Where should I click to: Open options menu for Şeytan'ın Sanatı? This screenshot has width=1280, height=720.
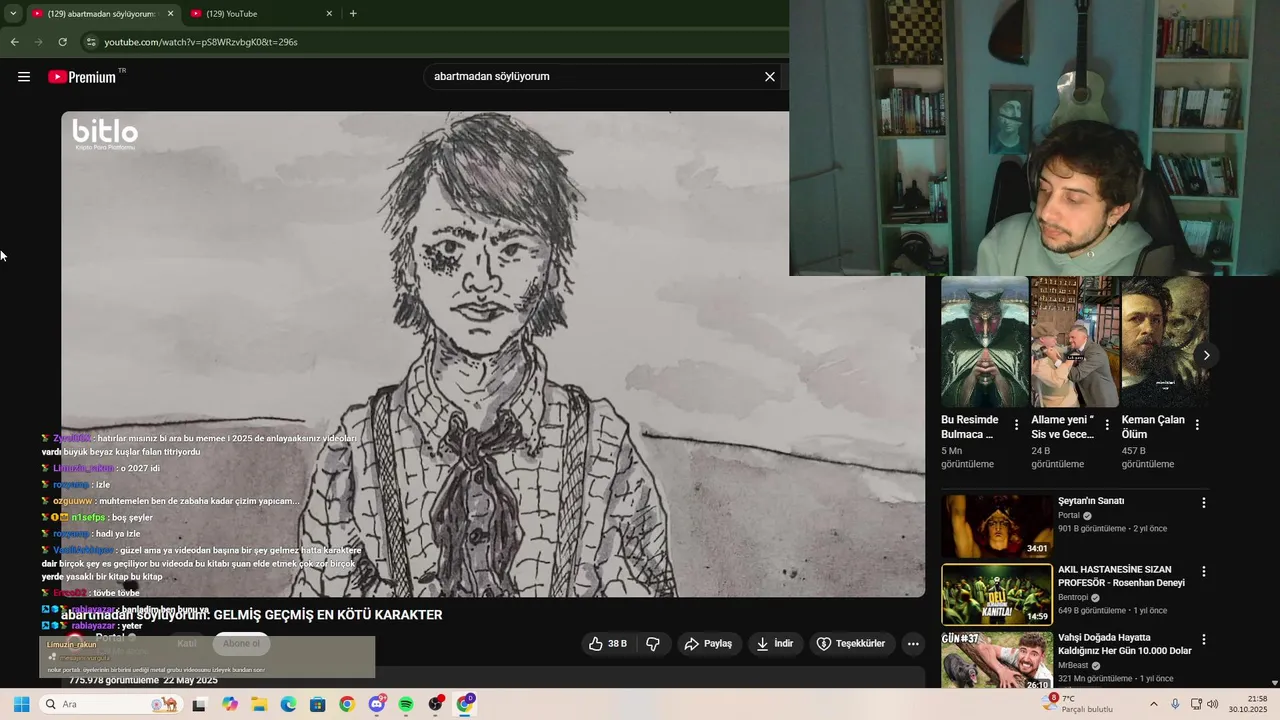1204,503
